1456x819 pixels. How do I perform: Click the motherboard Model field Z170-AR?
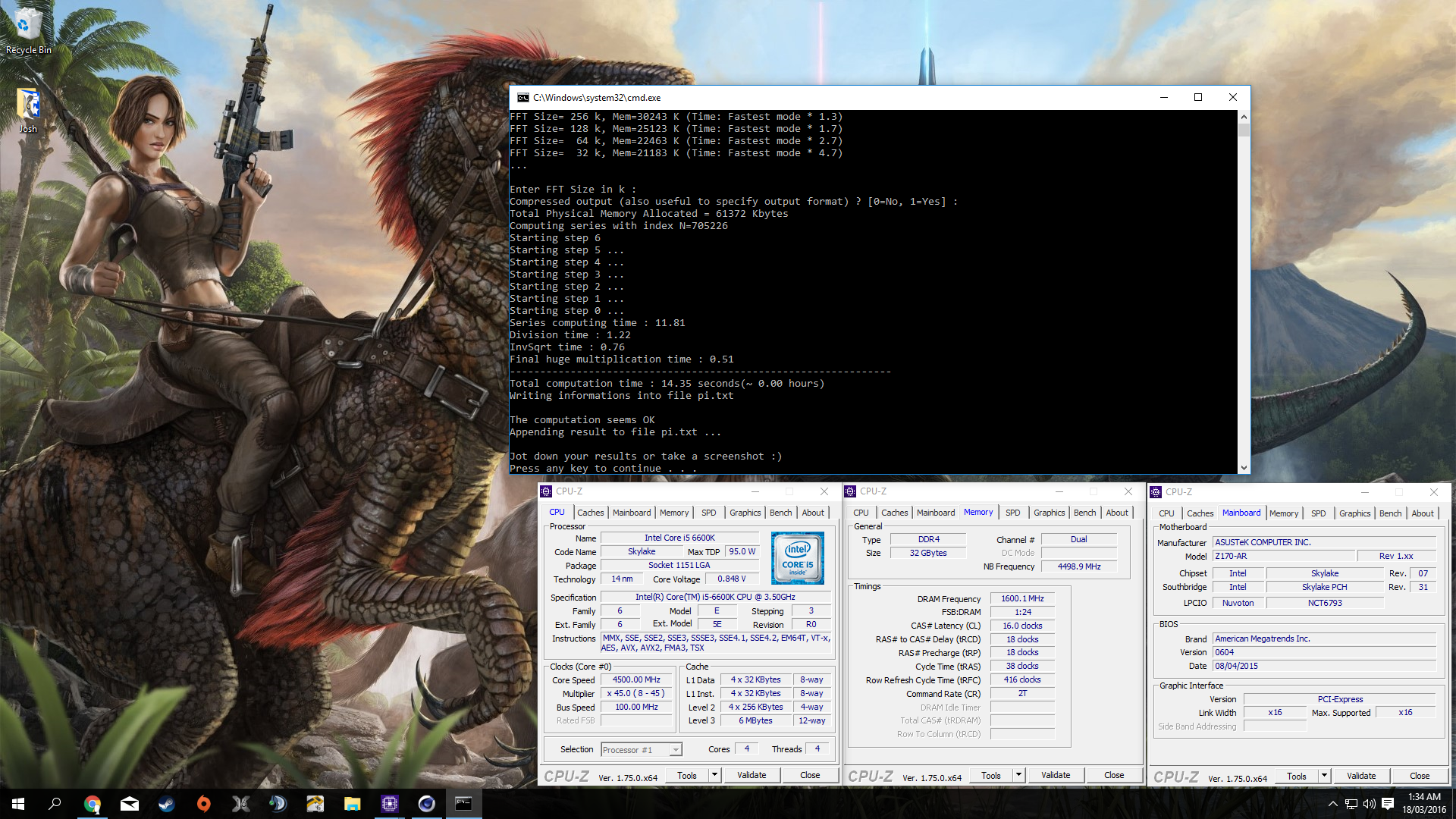(1284, 556)
